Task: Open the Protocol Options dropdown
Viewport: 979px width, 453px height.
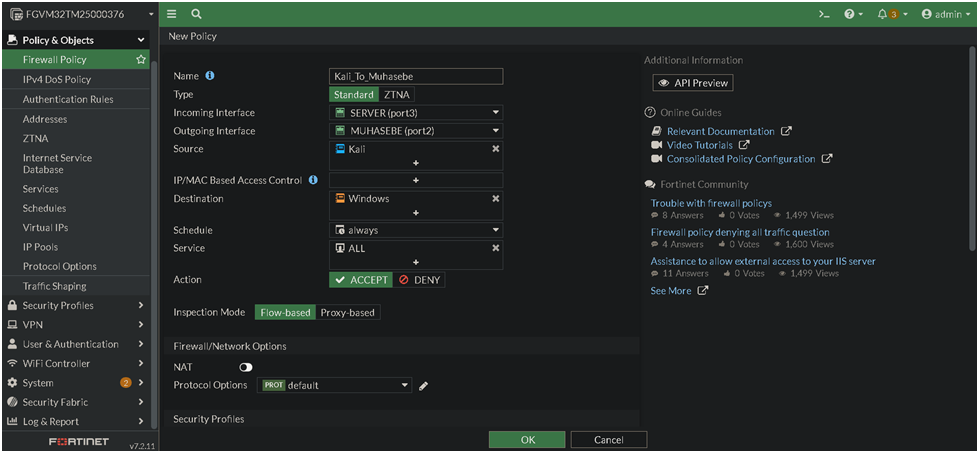Action: [x=335, y=385]
